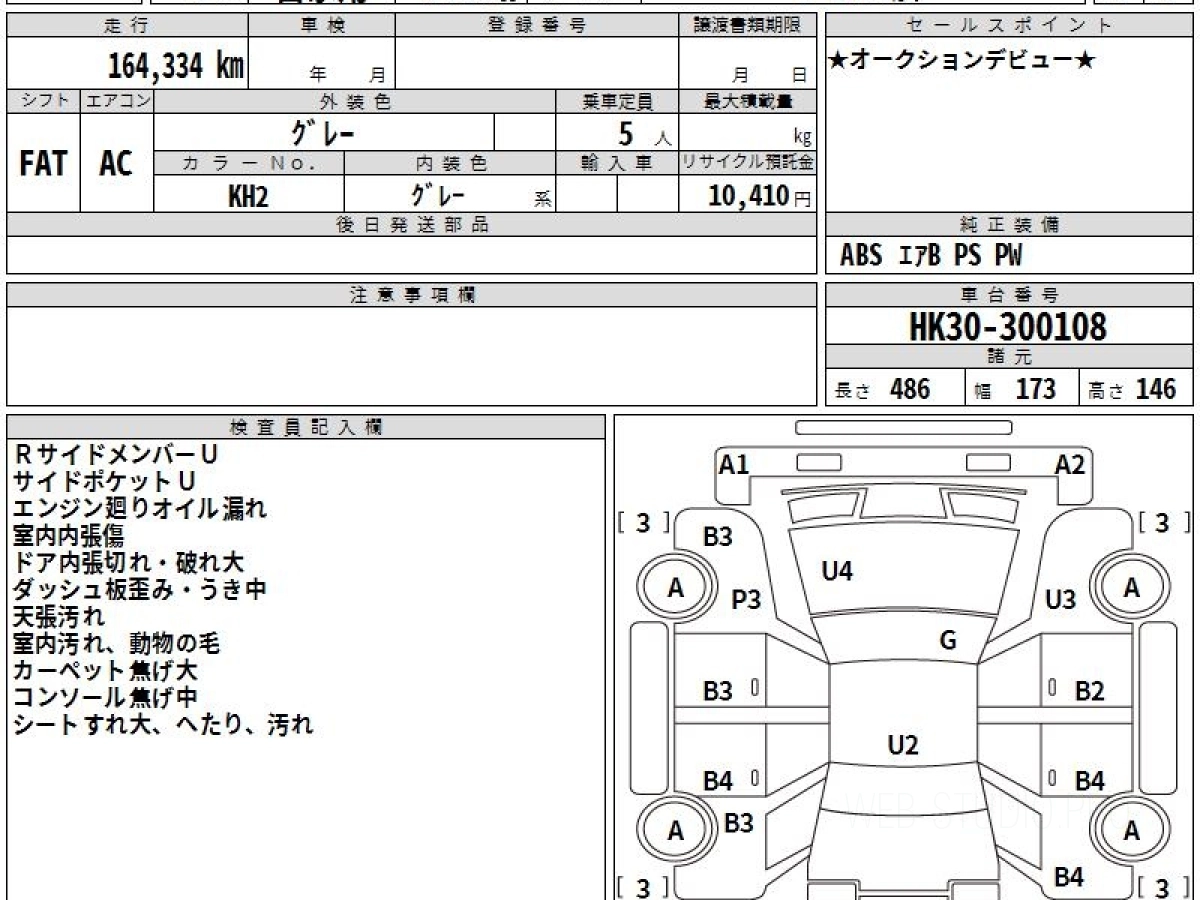The image size is (1200, 900).
Task: Click the mileage value 164,334 km
Action: click(x=175, y=67)
